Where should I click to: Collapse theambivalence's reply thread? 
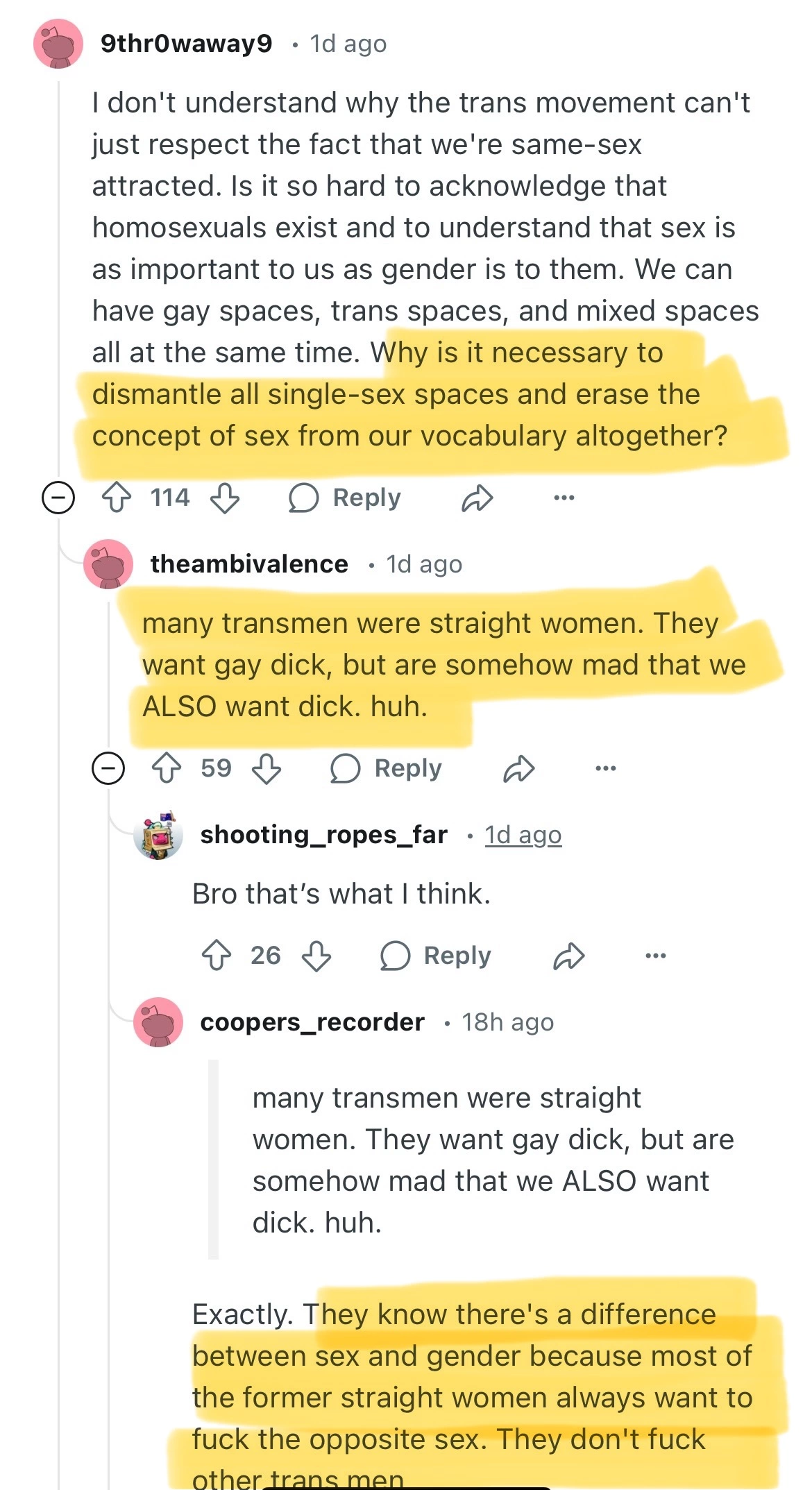pyautogui.click(x=108, y=768)
